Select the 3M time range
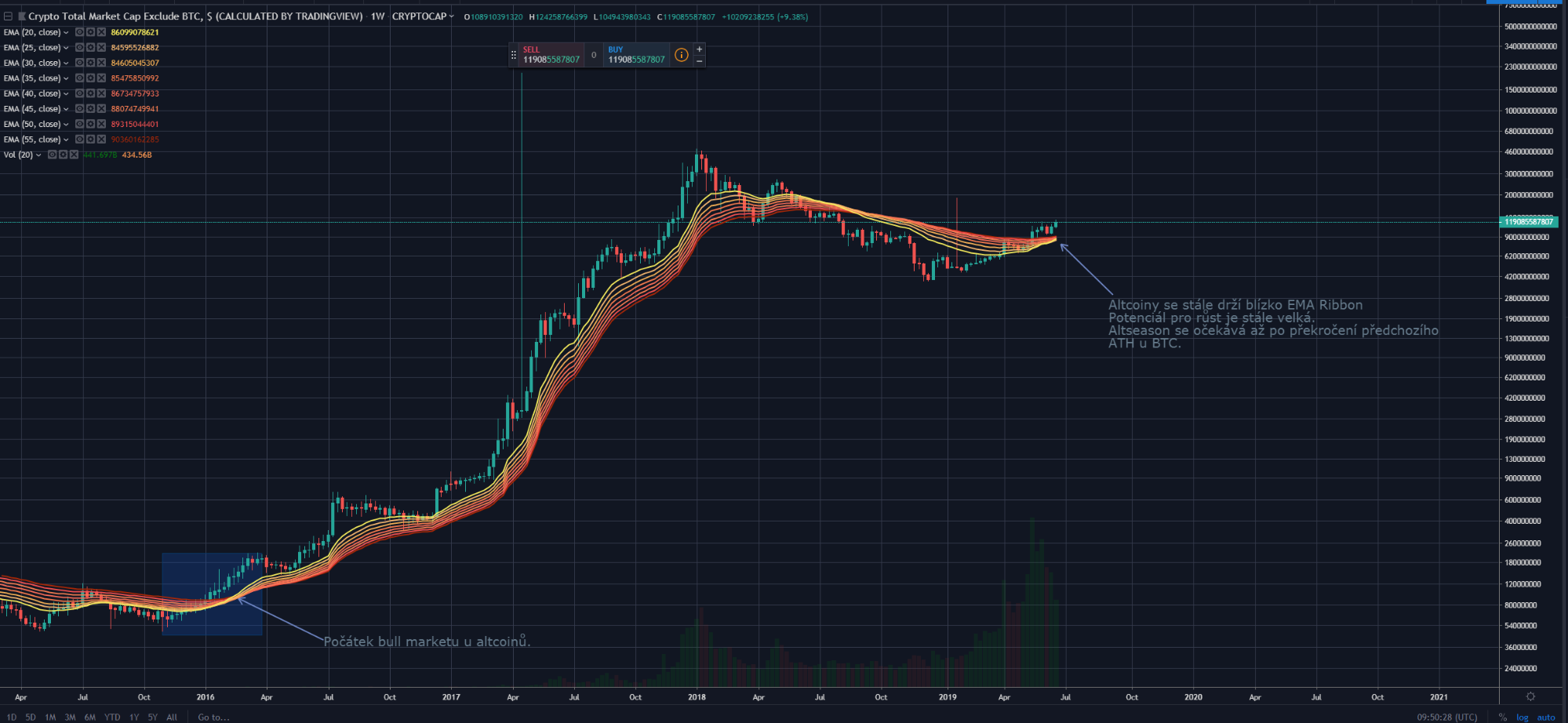The image size is (1568, 723). click(x=71, y=717)
